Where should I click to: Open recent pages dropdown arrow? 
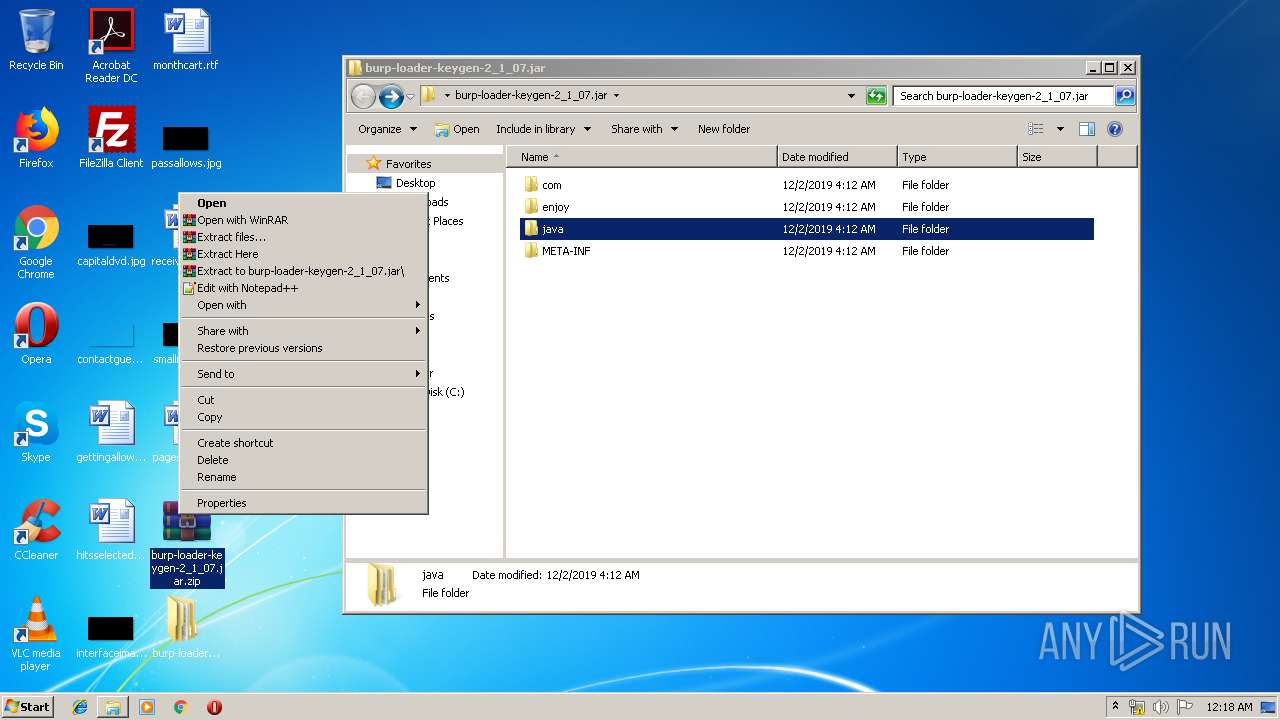410,97
